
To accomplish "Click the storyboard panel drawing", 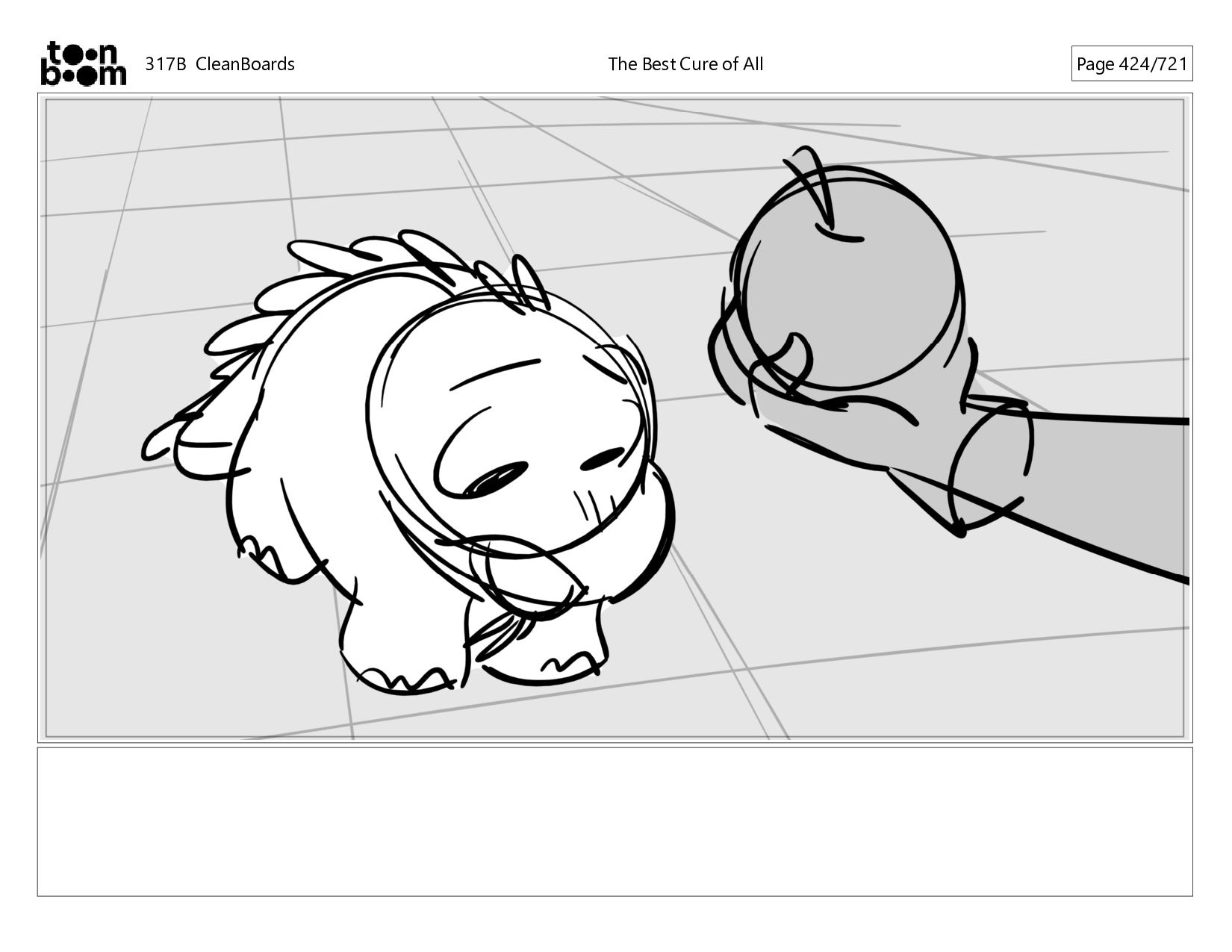I will click(x=615, y=418).
